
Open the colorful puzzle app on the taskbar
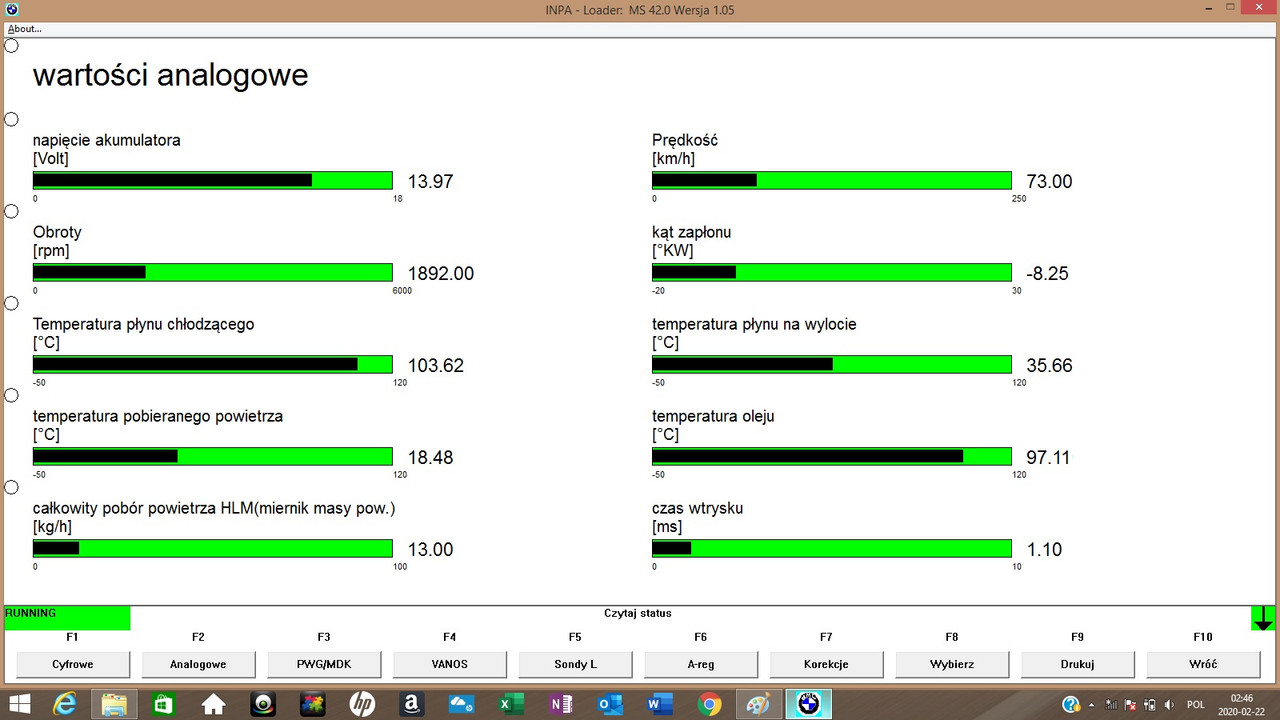pyautogui.click(x=312, y=704)
